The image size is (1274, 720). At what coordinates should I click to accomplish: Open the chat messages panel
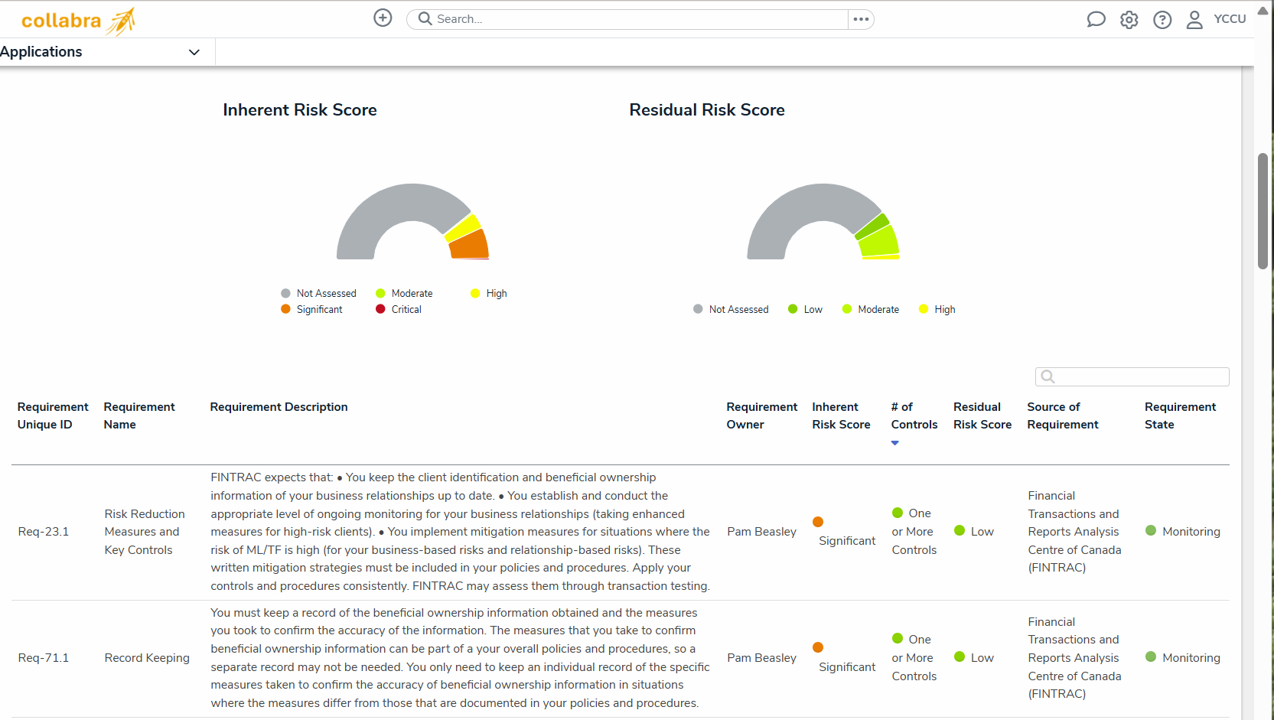coord(1096,18)
